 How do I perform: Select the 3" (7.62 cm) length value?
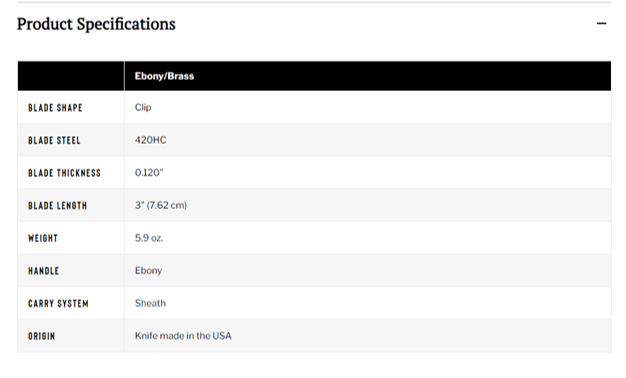coord(160,205)
